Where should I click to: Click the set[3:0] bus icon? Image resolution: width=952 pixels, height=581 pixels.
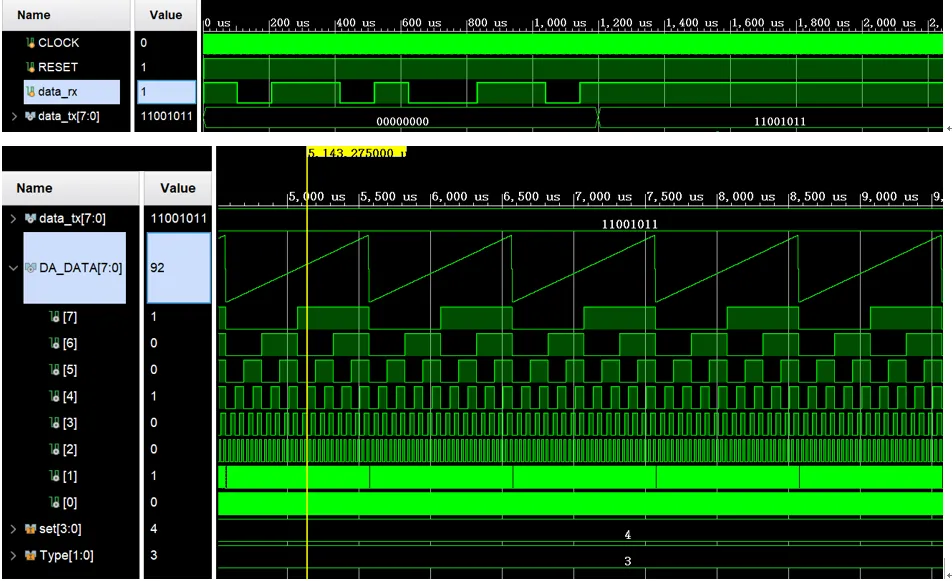point(30,528)
